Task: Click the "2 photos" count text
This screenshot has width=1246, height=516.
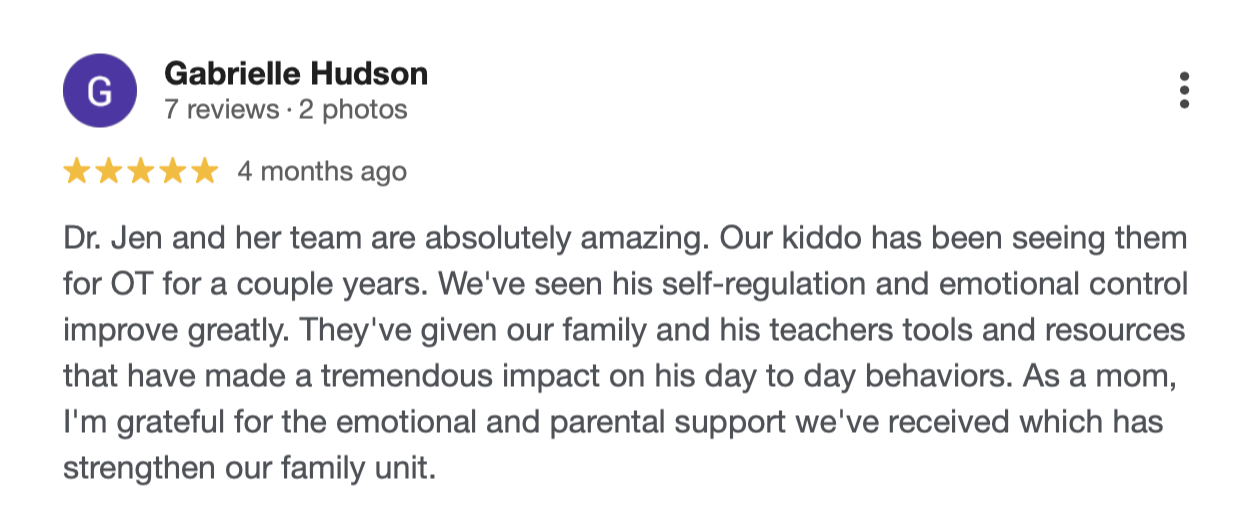Action: click(x=353, y=109)
